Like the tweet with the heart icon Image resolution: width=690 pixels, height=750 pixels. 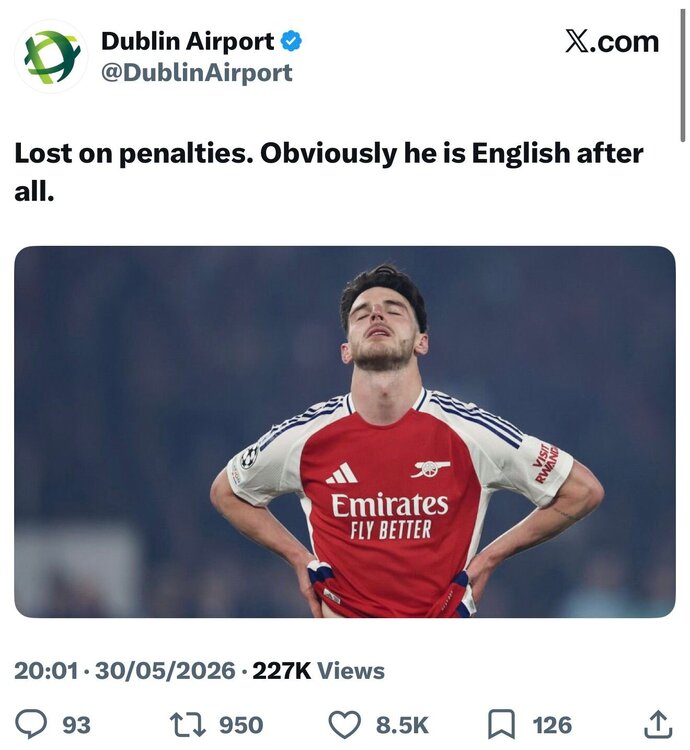pos(346,725)
